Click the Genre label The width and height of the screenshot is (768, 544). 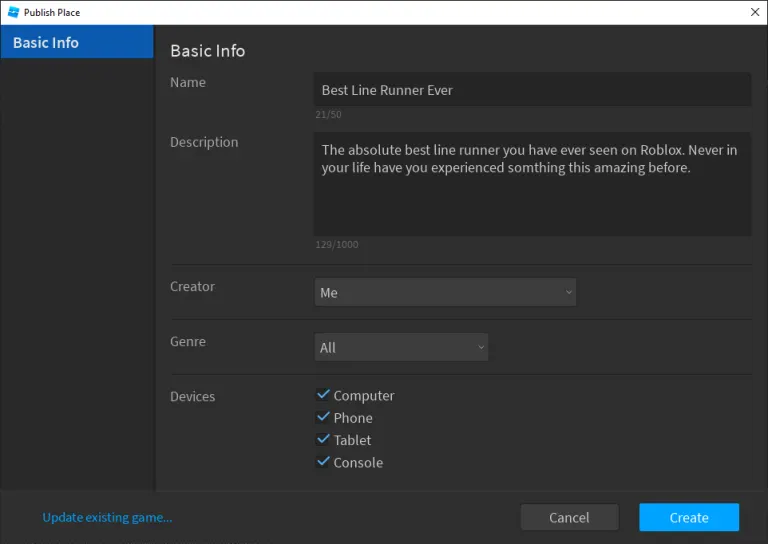pos(188,341)
